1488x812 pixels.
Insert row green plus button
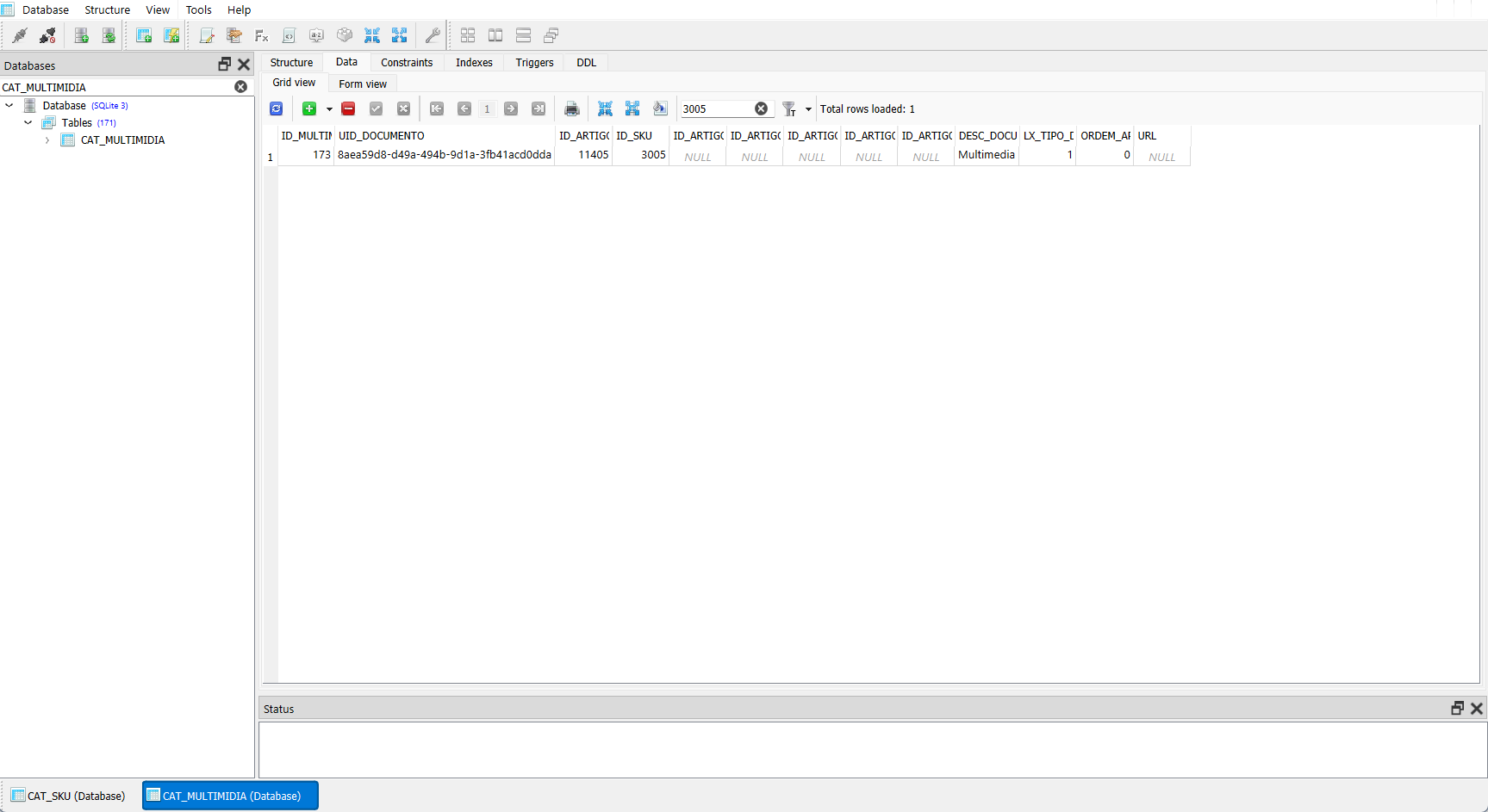[x=309, y=108]
